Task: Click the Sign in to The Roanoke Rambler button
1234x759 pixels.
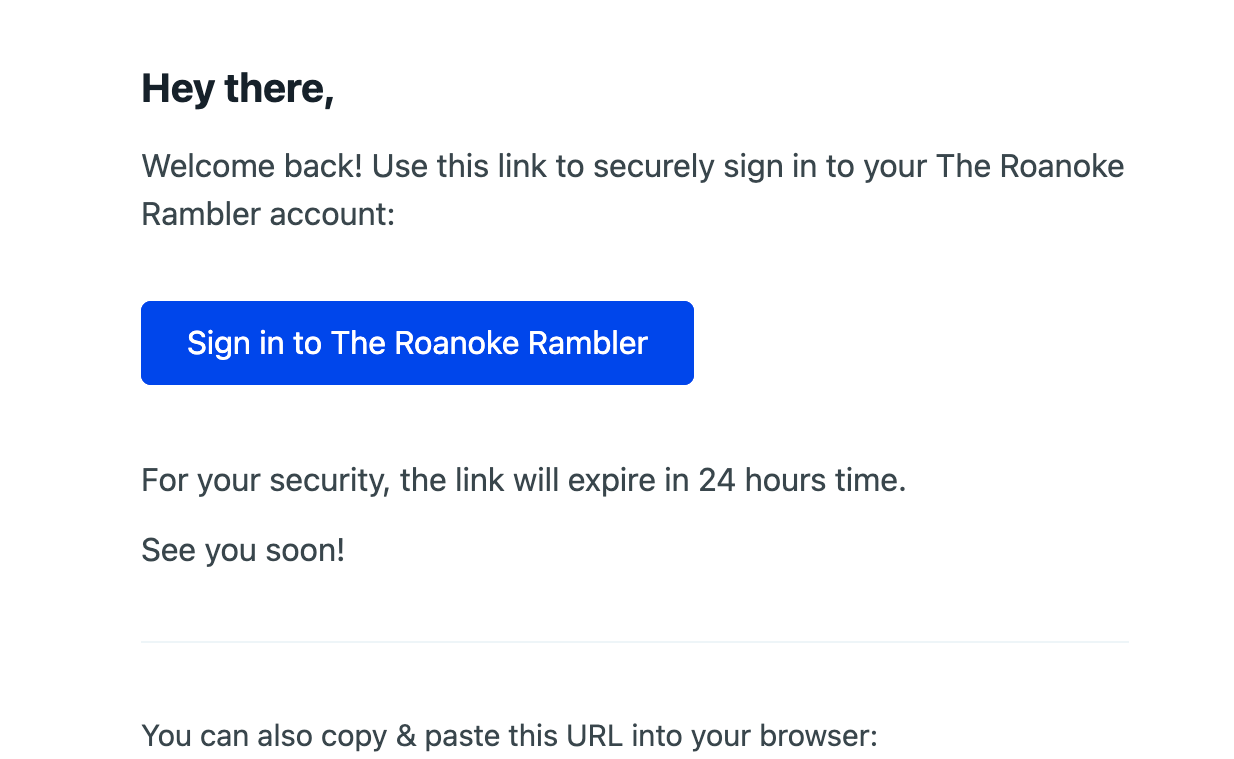Action: 417,343
